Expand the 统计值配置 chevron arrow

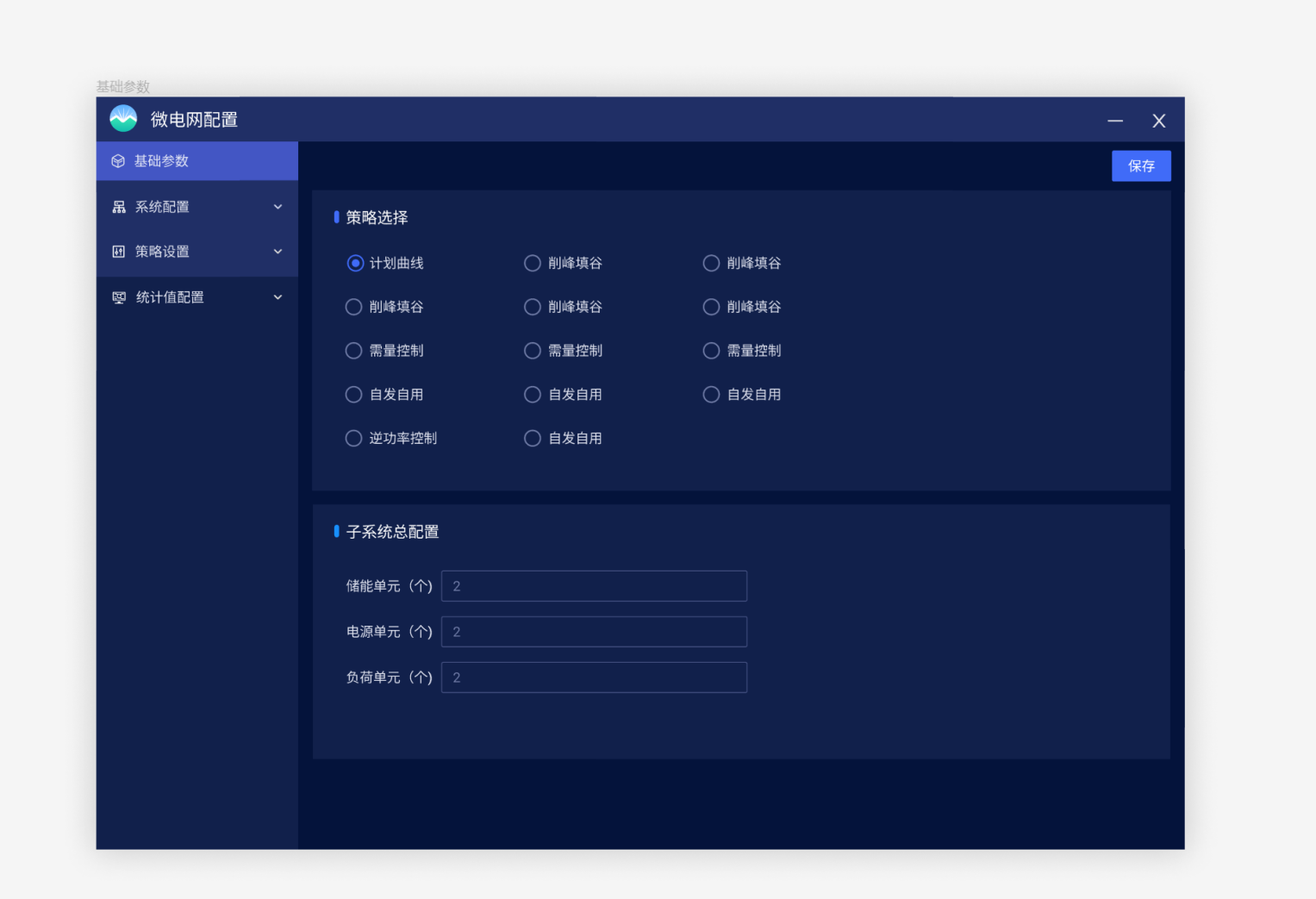coord(278,297)
